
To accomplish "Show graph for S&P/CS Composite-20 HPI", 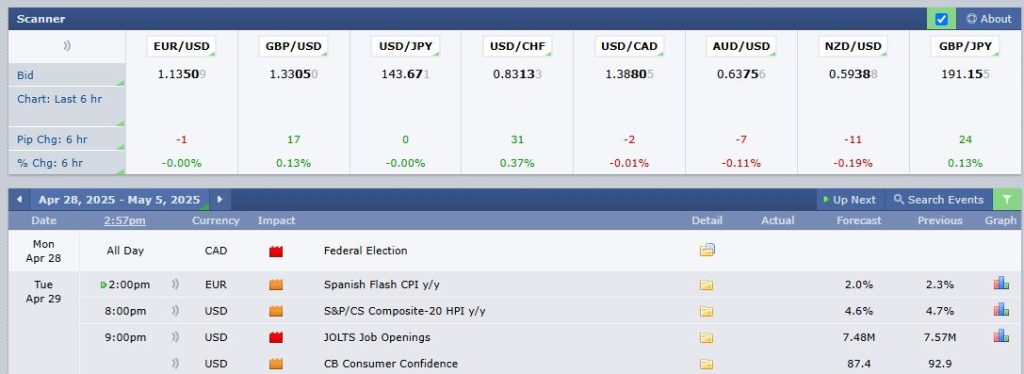I will [1000, 310].
